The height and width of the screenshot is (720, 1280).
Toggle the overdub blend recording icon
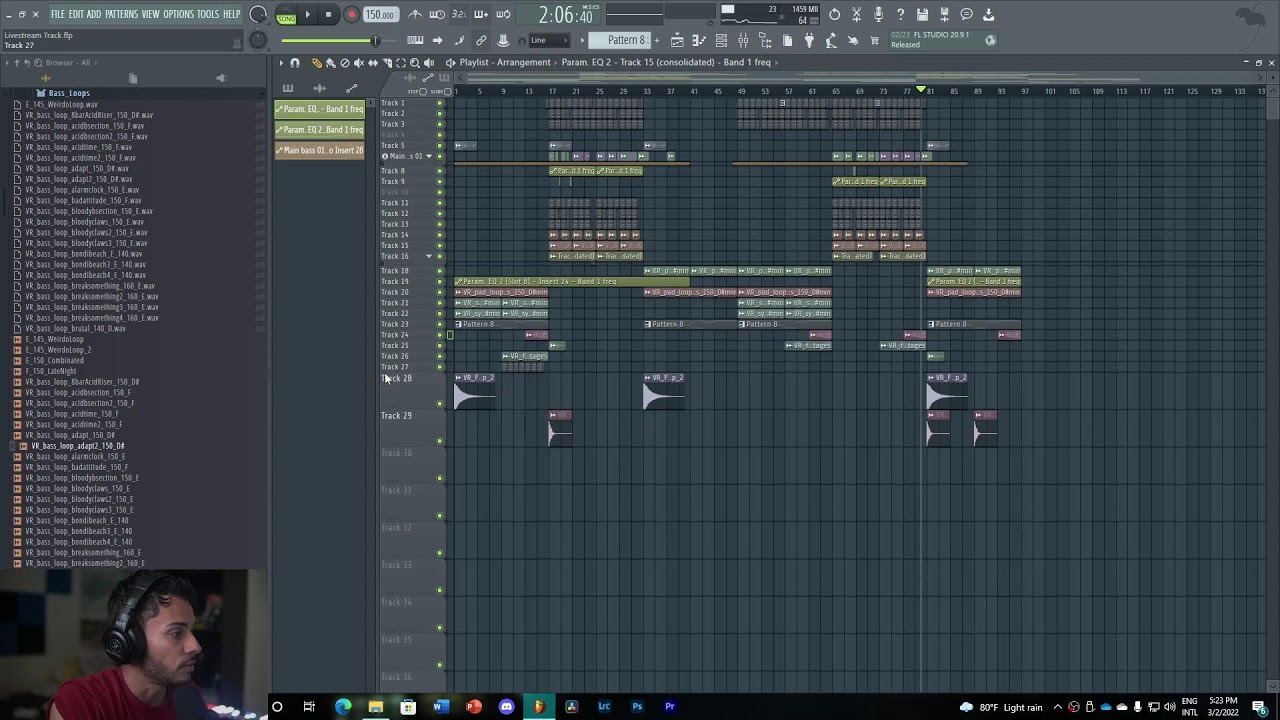[x=480, y=14]
